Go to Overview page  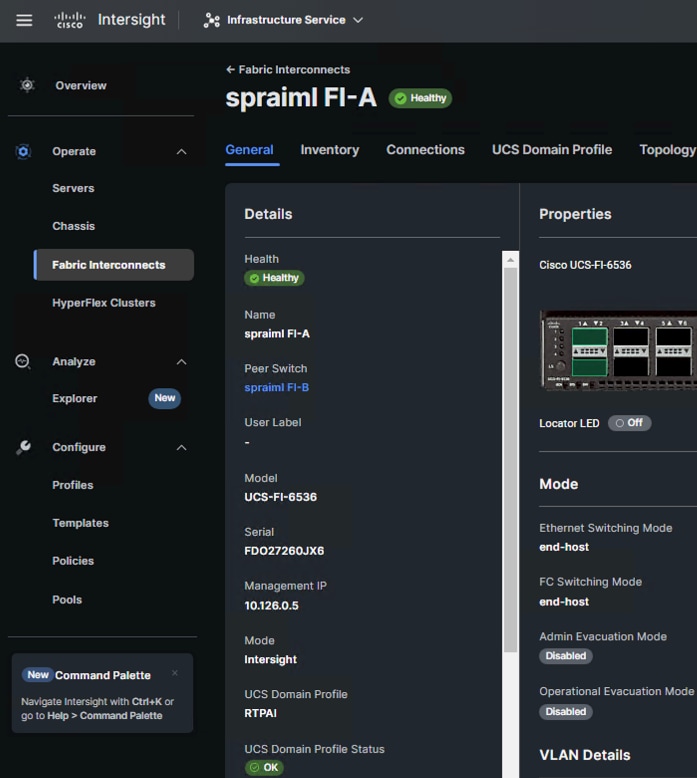tap(81, 85)
